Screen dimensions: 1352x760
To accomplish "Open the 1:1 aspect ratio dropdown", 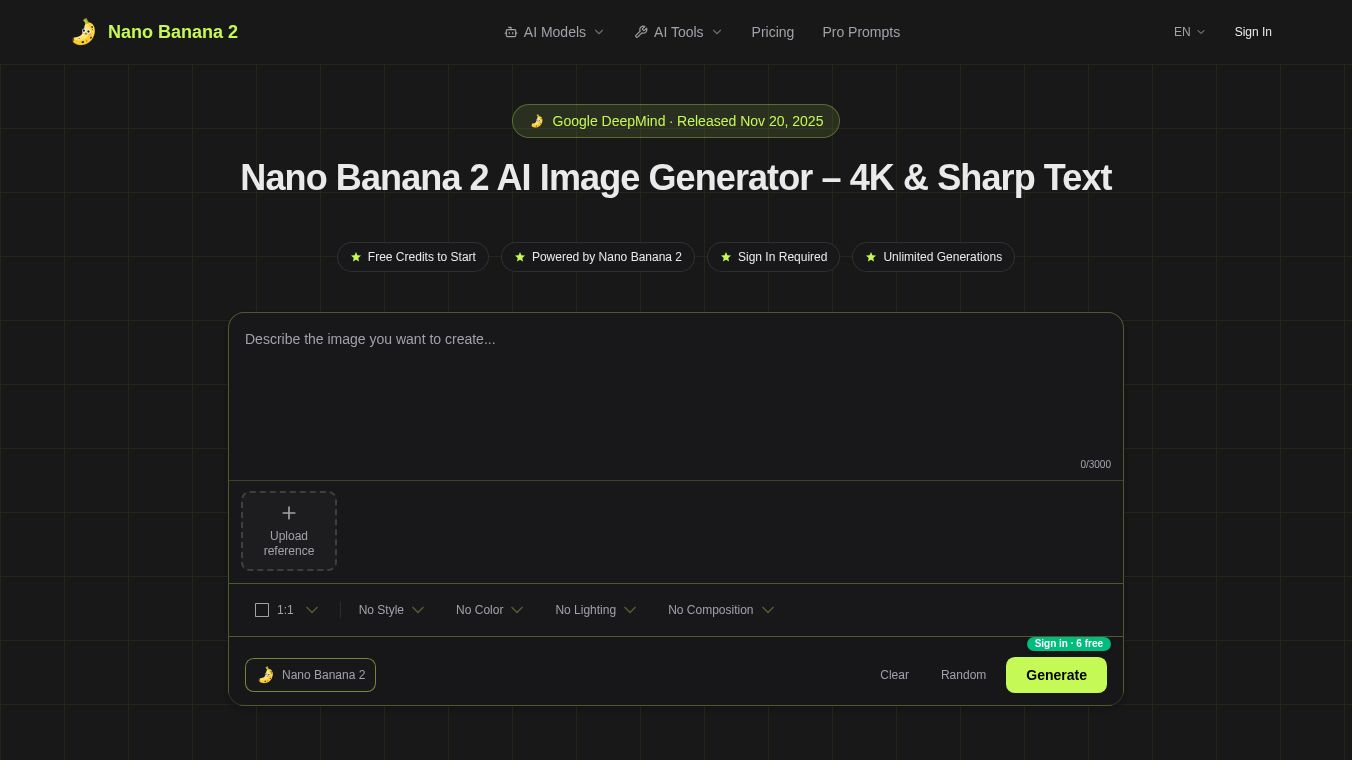I will [287, 610].
